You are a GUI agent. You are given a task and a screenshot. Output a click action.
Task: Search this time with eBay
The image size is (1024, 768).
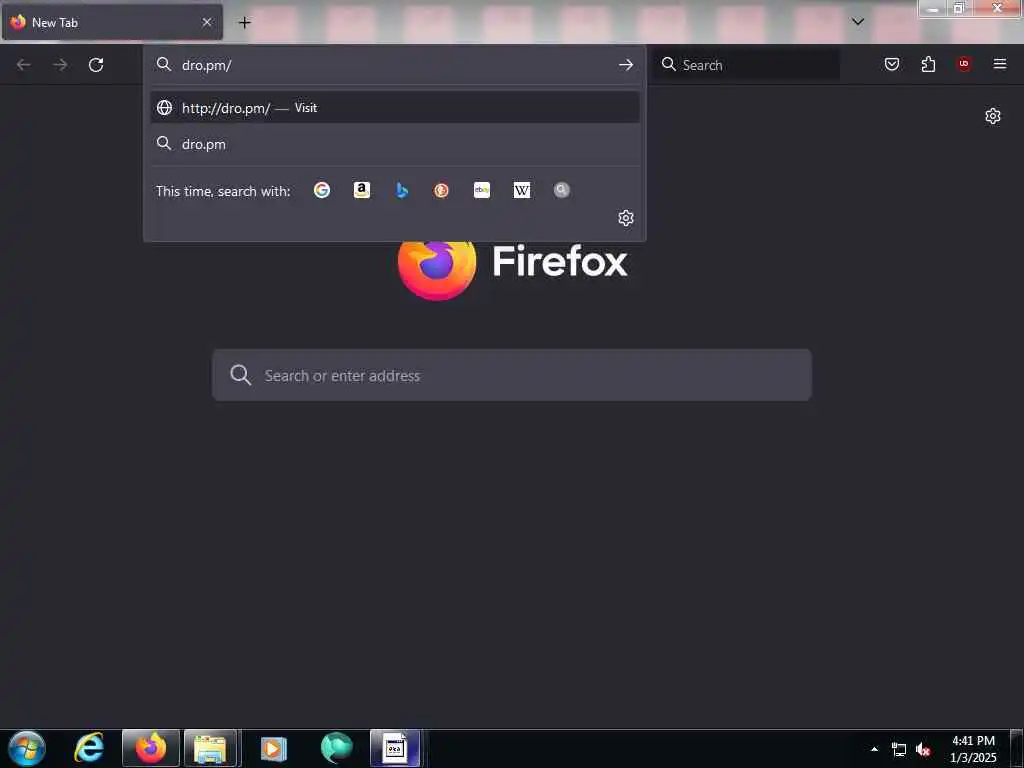[482, 190]
